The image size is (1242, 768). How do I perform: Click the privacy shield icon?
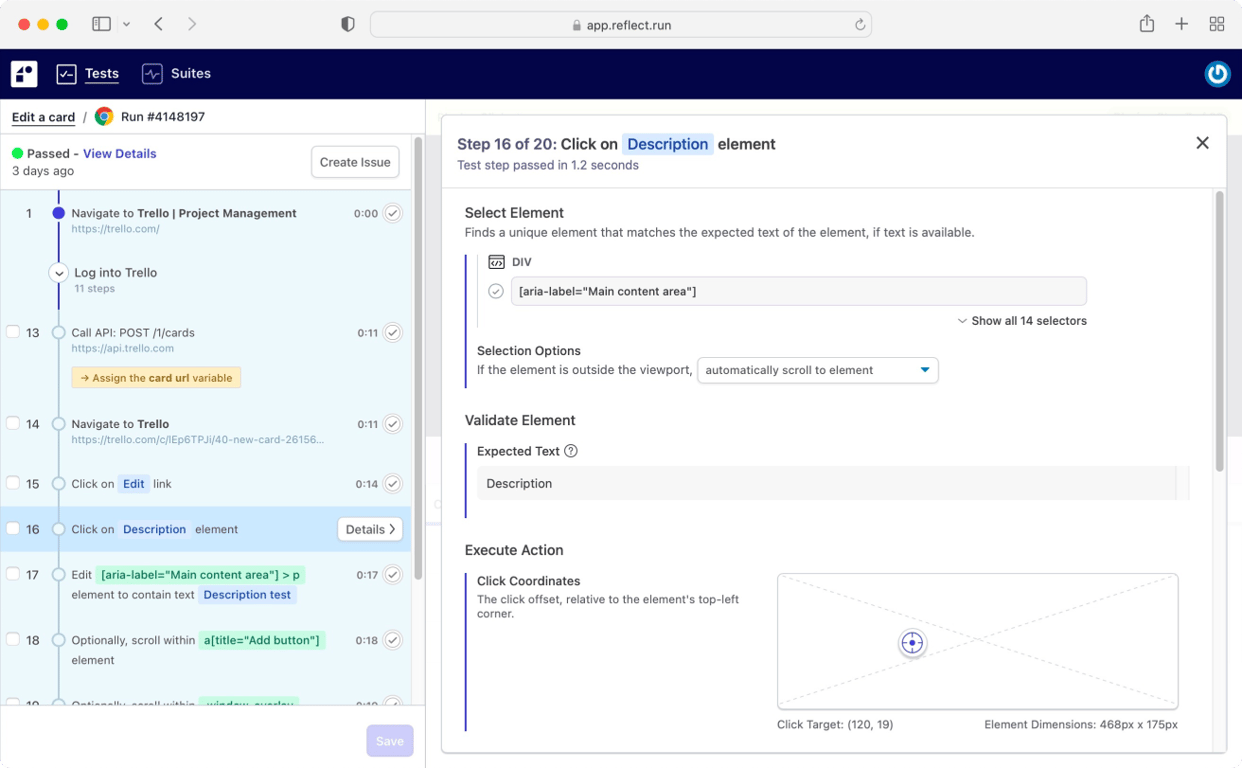click(x=348, y=24)
